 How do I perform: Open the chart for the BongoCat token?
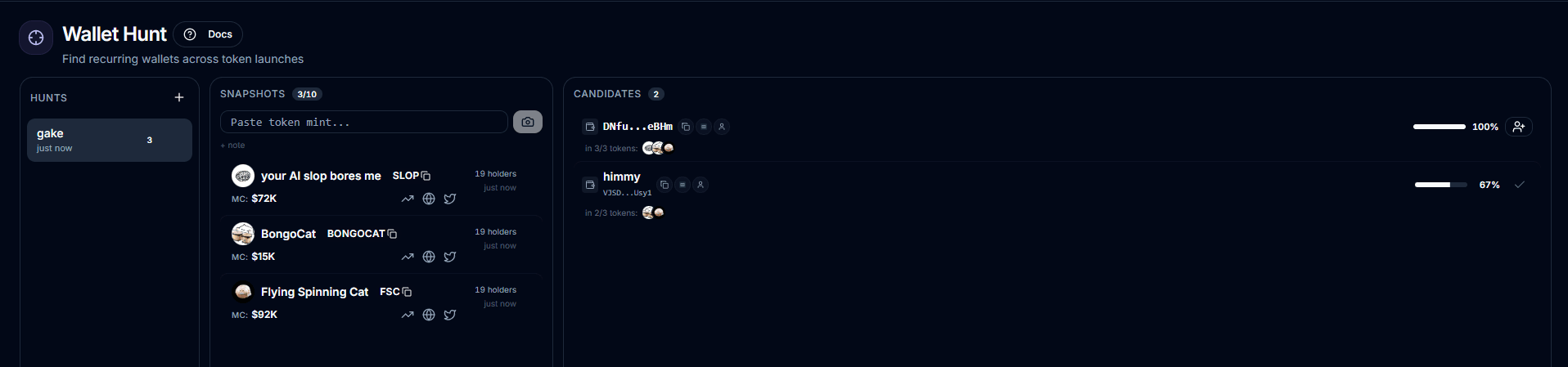point(408,257)
